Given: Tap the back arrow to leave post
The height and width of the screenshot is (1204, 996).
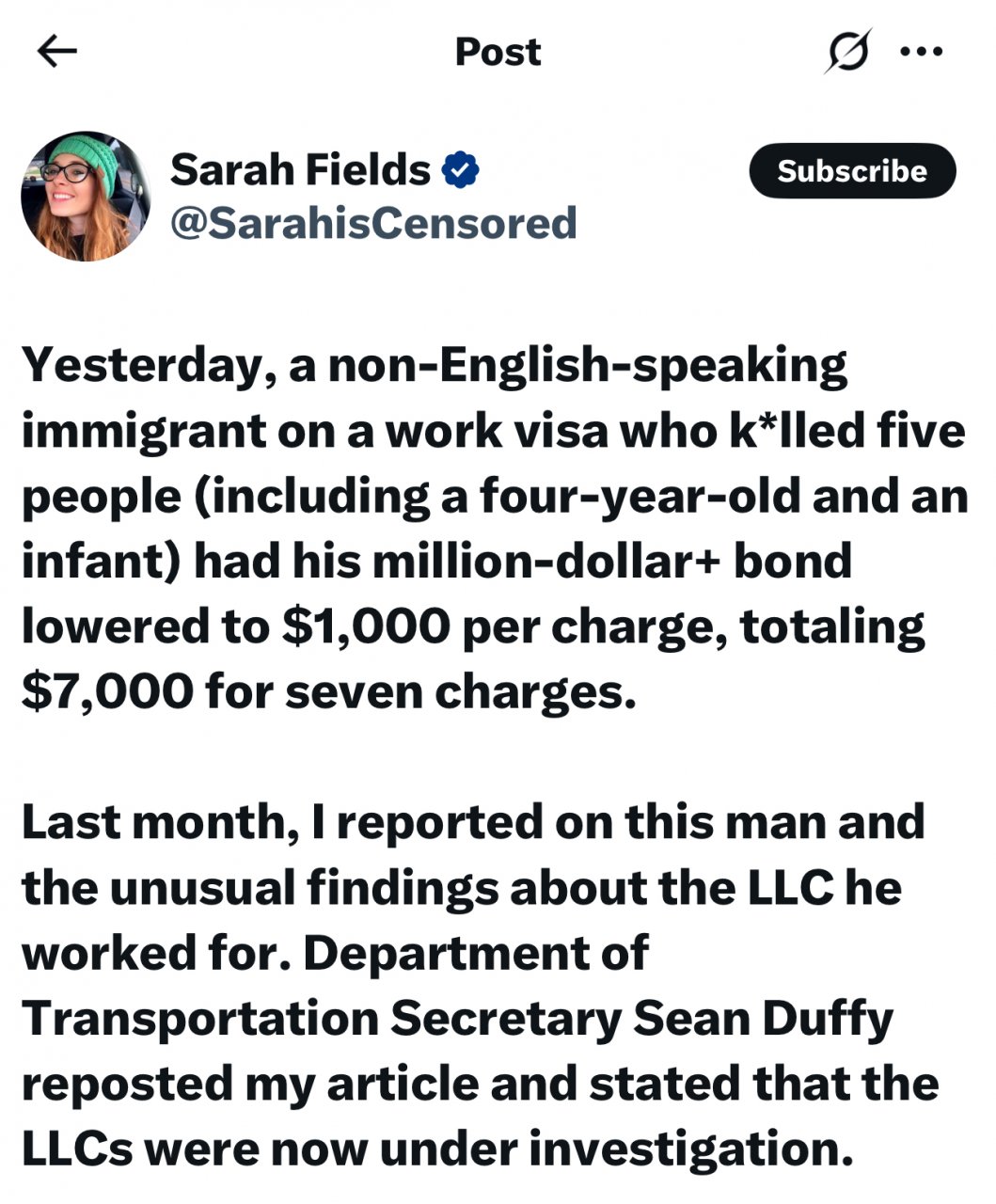Looking at the screenshot, I should [x=56, y=52].
